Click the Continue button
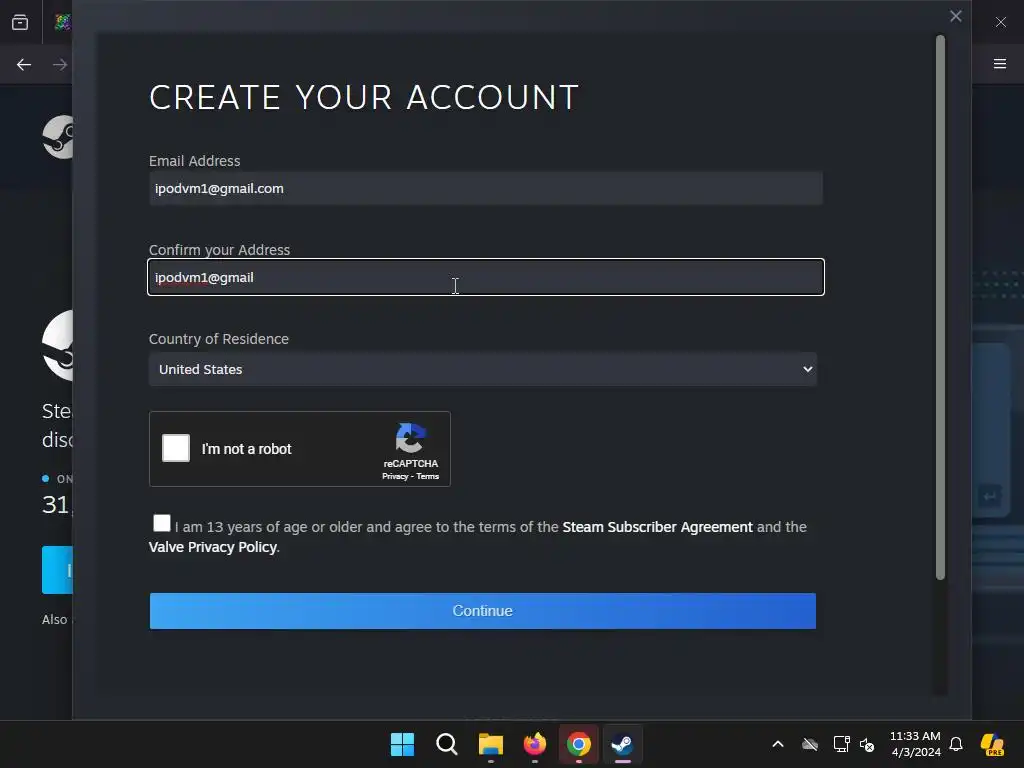This screenshot has height=768, width=1024. (x=483, y=611)
